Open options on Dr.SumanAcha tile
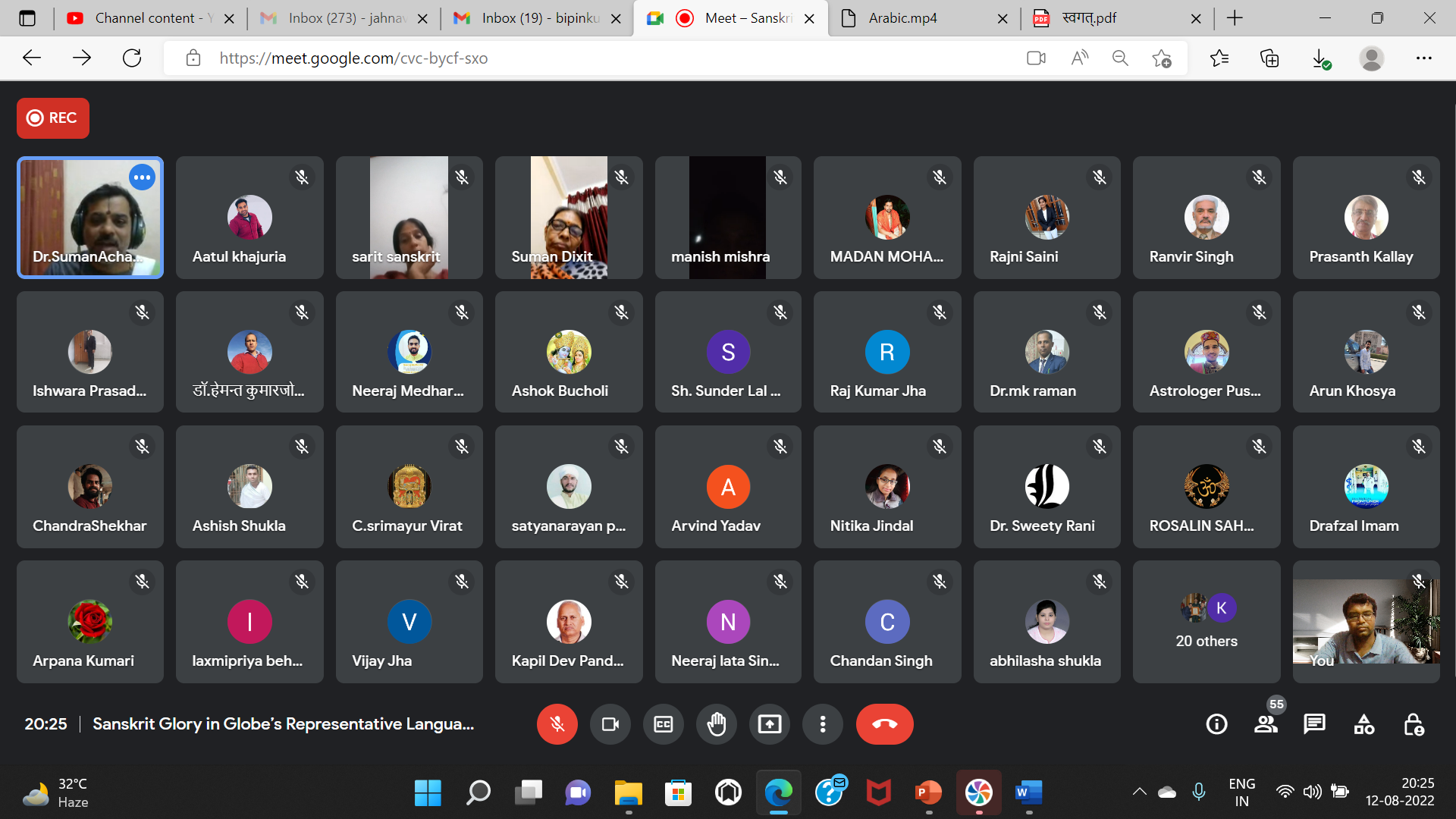Image resolution: width=1456 pixels, height=819 pixels. coord(142,177)
